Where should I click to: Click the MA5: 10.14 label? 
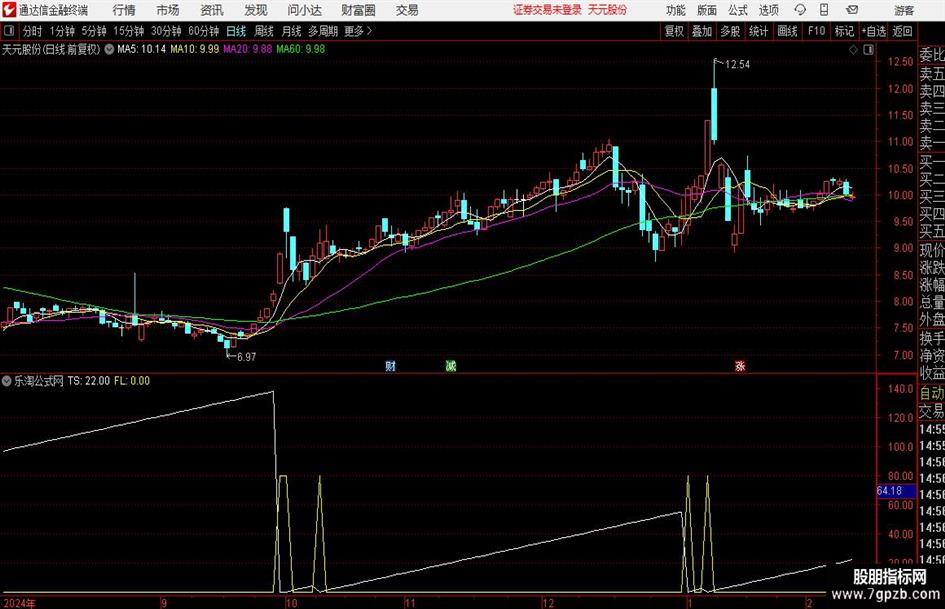pyautogui.click(x=142, y=49)
